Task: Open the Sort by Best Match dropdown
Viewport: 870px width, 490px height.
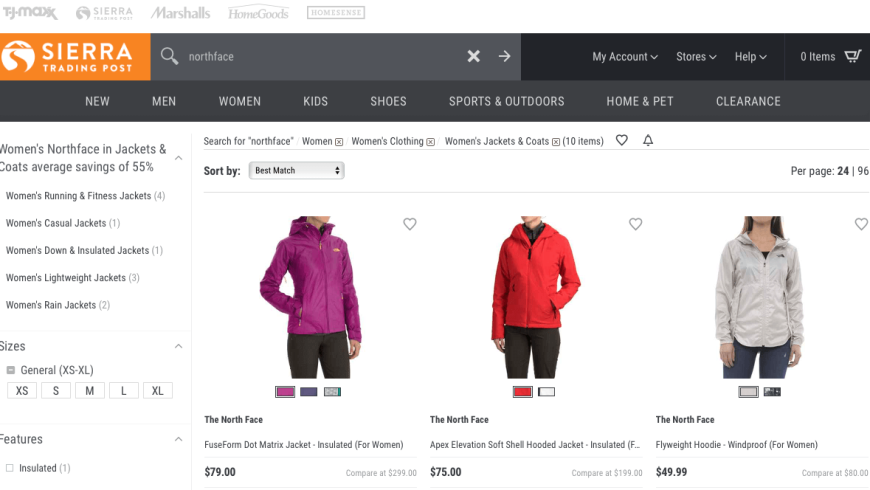Action: (x=296, y=170)
